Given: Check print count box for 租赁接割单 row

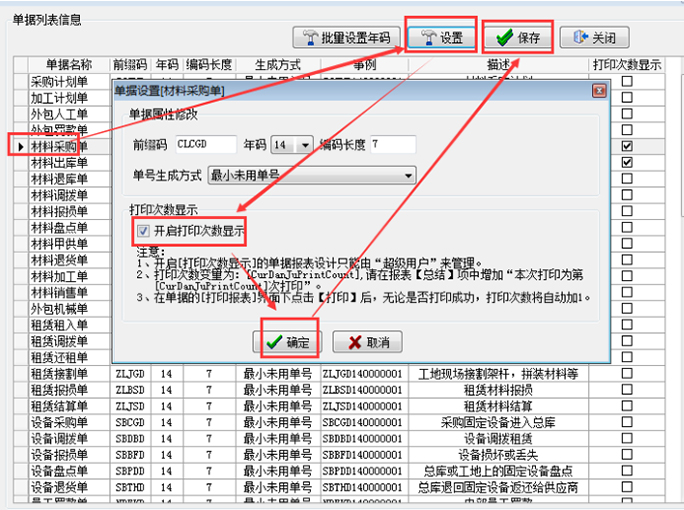Looking at the screenshot, I should coord(627,374).
